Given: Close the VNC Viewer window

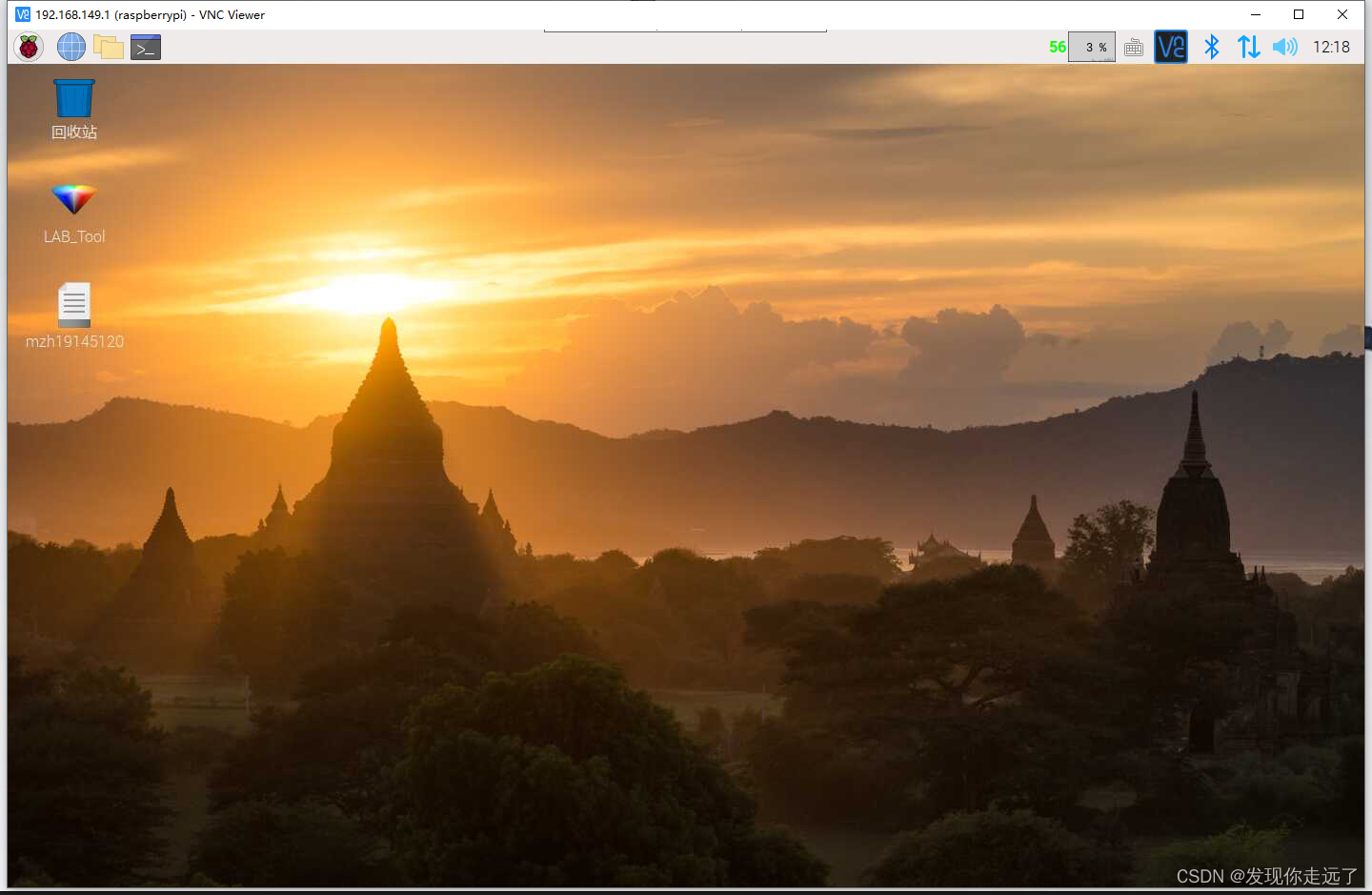Looking at the screenshot, I should pos(1342,14).
